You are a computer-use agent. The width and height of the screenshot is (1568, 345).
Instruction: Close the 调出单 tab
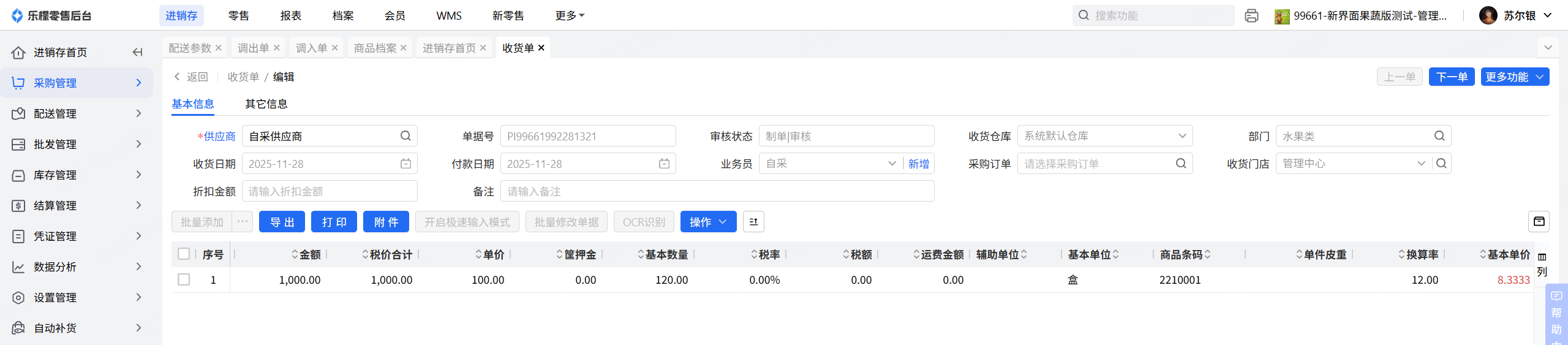point(277,48)
